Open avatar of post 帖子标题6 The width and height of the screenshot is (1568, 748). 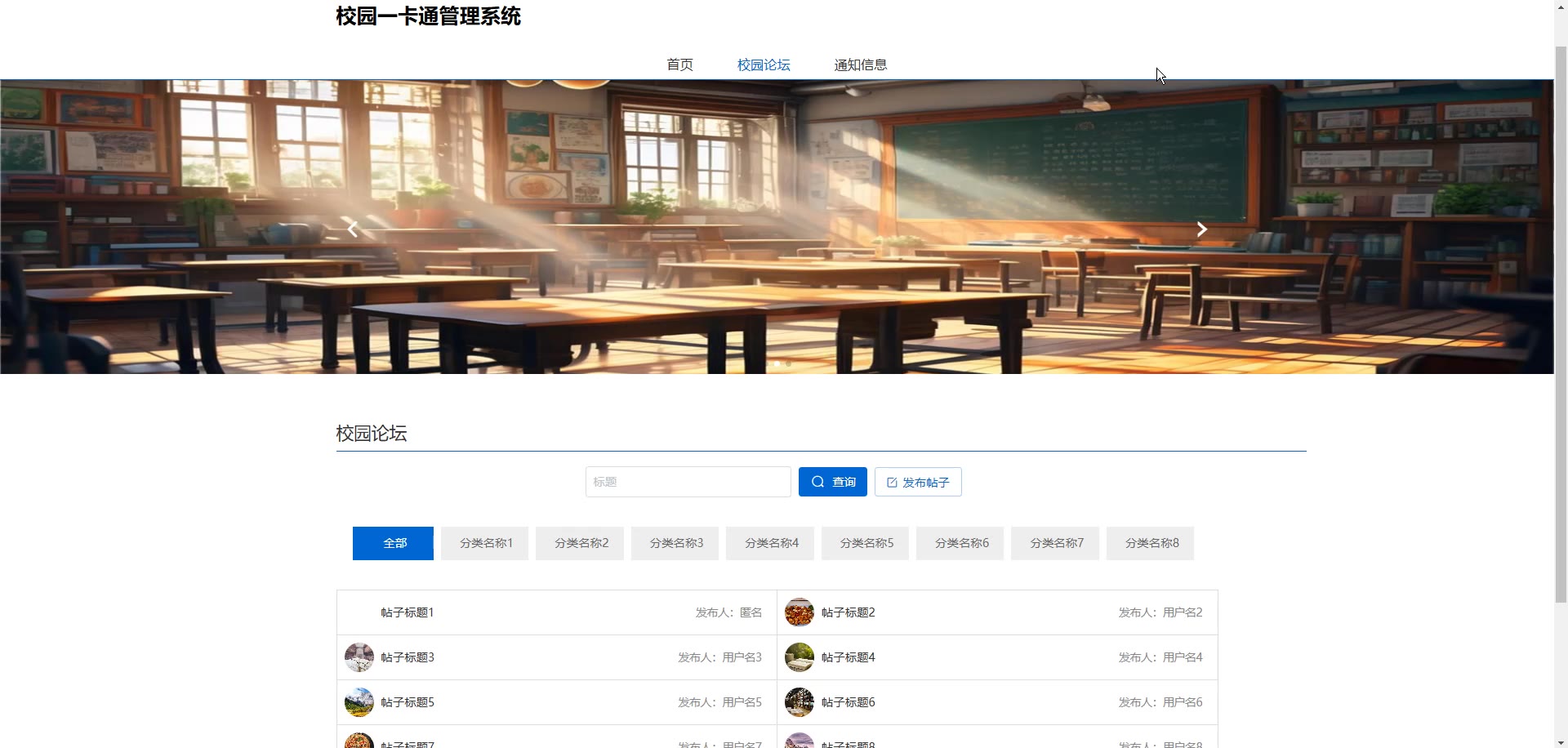800,702
